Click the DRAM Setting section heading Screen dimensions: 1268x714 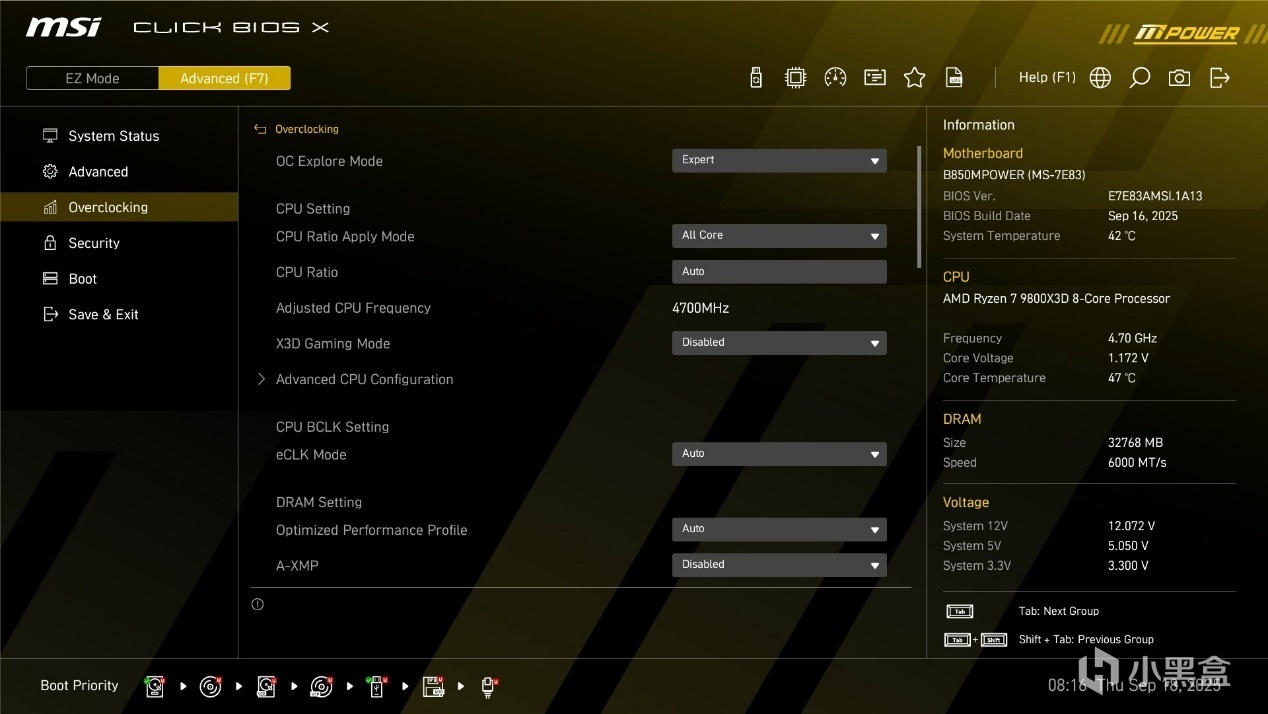pos(319,502)
